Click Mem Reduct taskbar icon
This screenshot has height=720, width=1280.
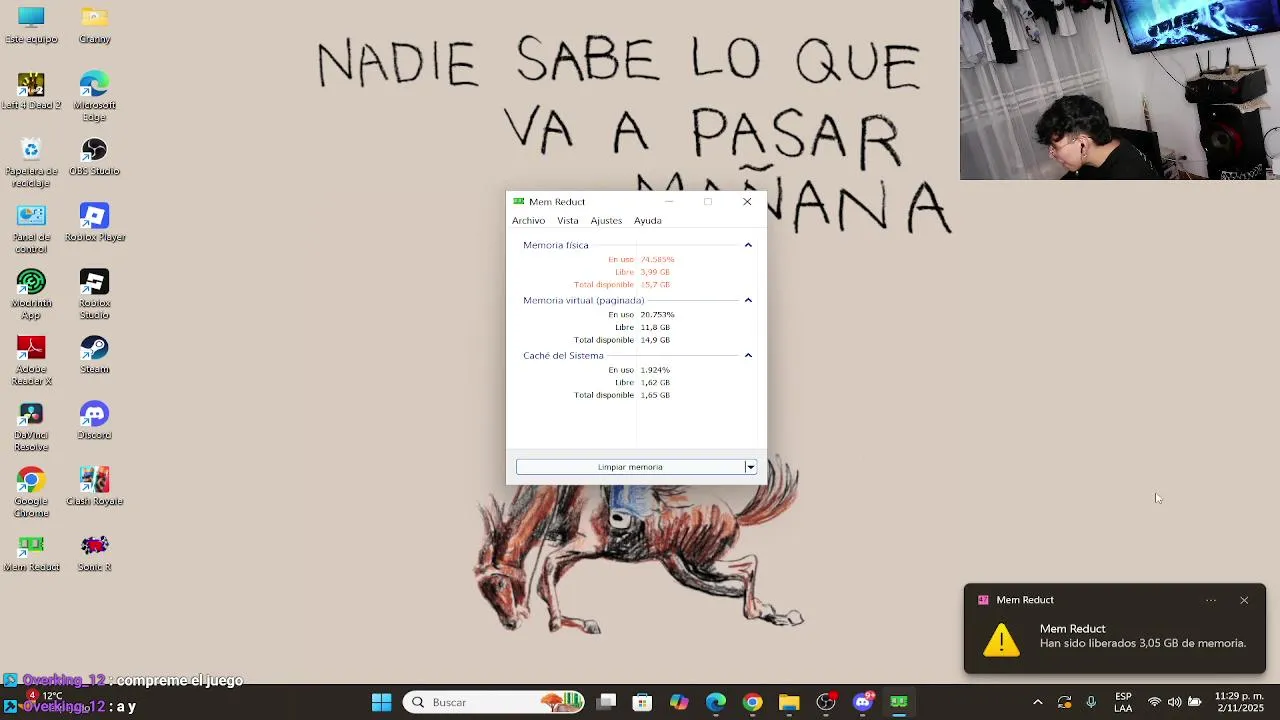coord(899,702)
